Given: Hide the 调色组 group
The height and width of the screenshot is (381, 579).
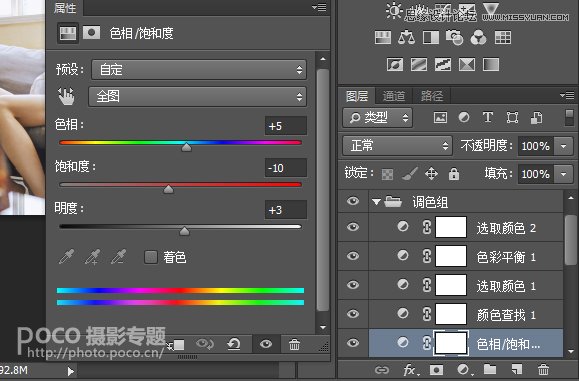Looking at the screenshot, I should tap(353, 201).
